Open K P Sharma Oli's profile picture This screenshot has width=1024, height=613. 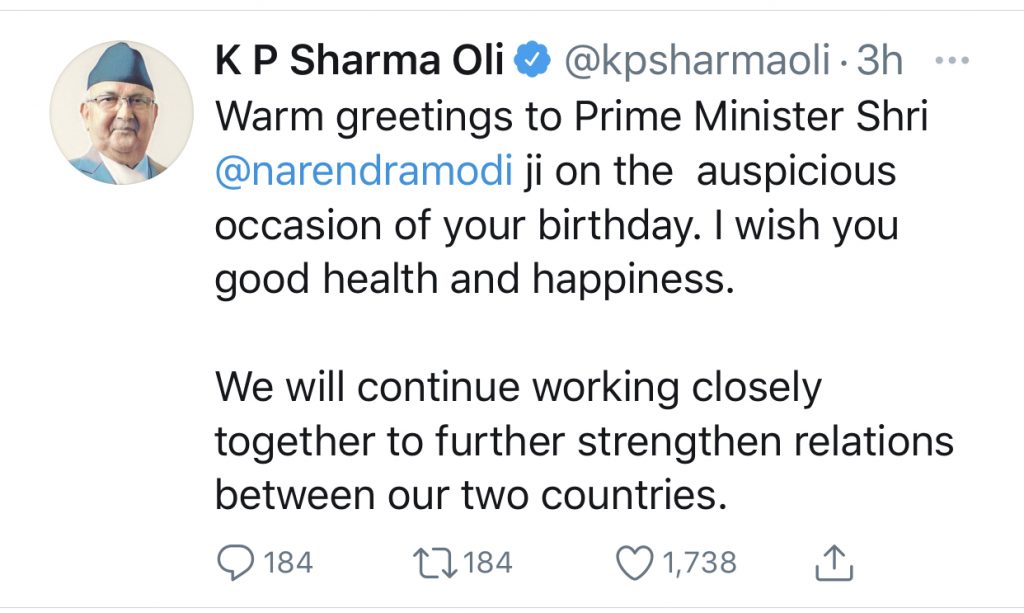click(121, 113)
